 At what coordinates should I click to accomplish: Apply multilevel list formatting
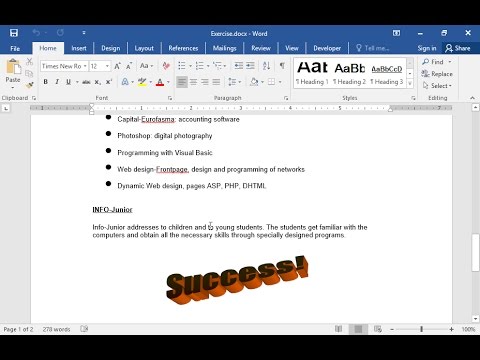point(217,66)
